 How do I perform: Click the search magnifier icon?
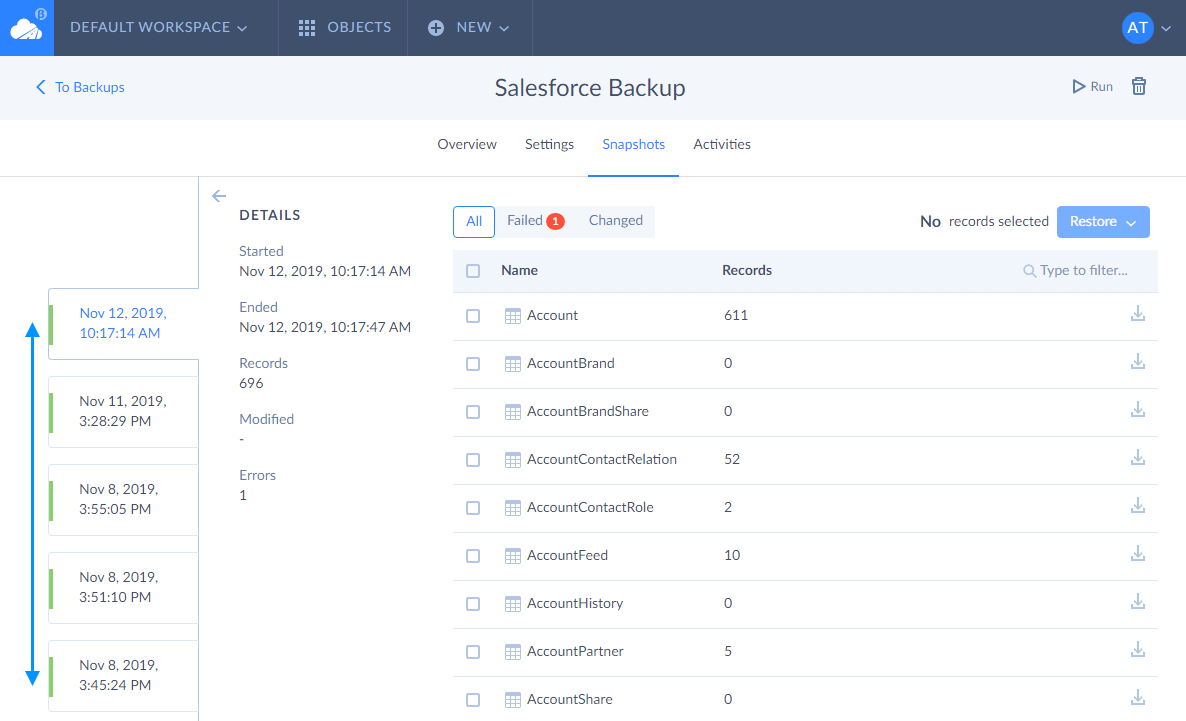click(x=1029, y=271)
